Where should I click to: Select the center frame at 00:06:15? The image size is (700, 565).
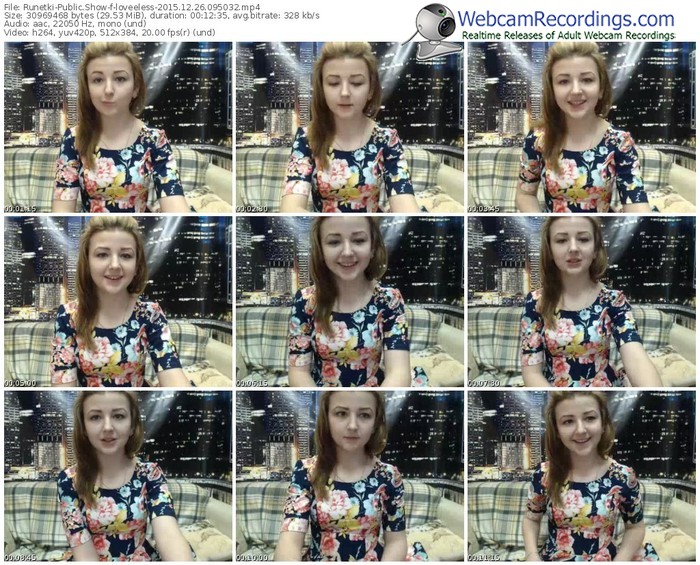coord(349,301)
